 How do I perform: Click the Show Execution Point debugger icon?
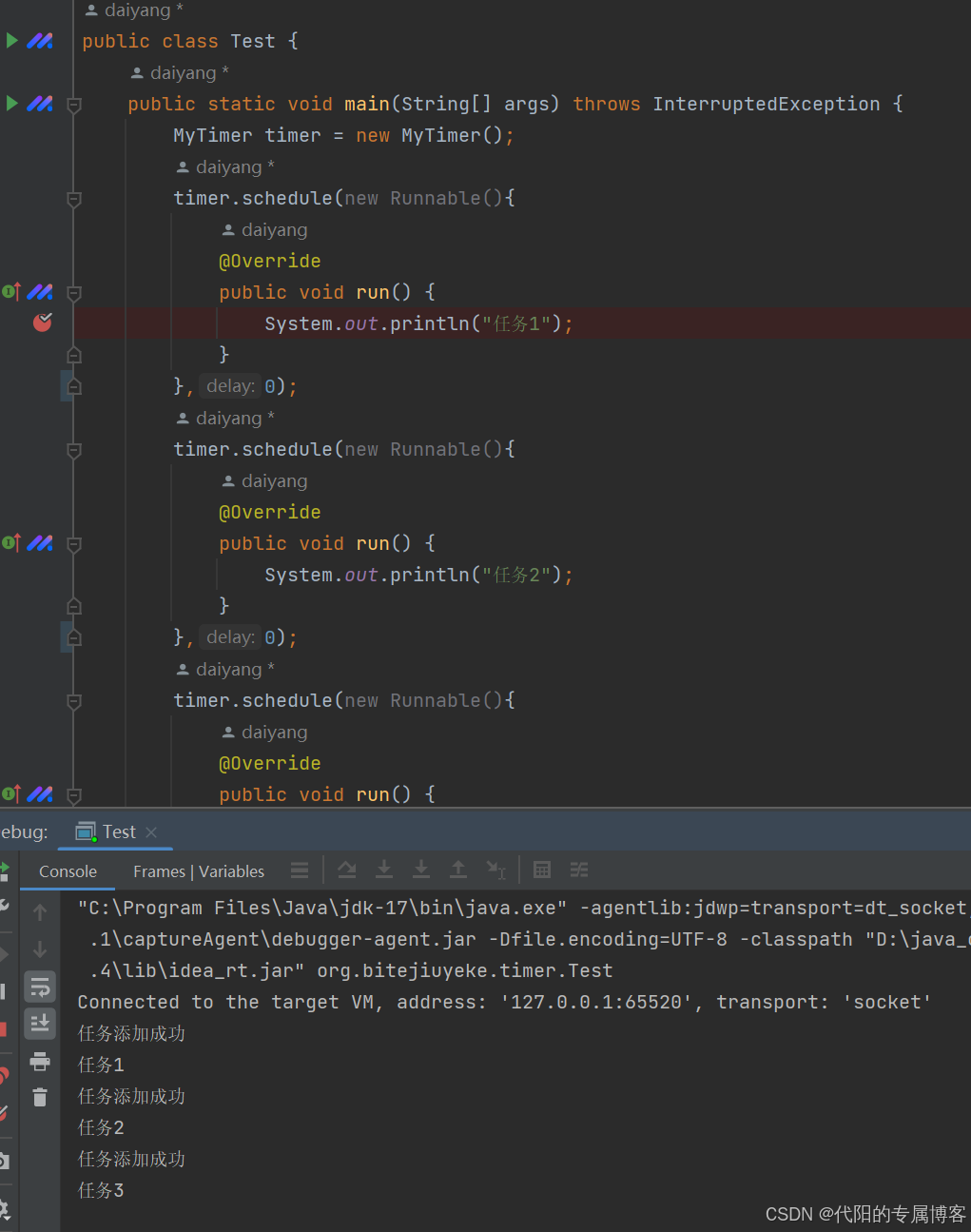point(300,870)
